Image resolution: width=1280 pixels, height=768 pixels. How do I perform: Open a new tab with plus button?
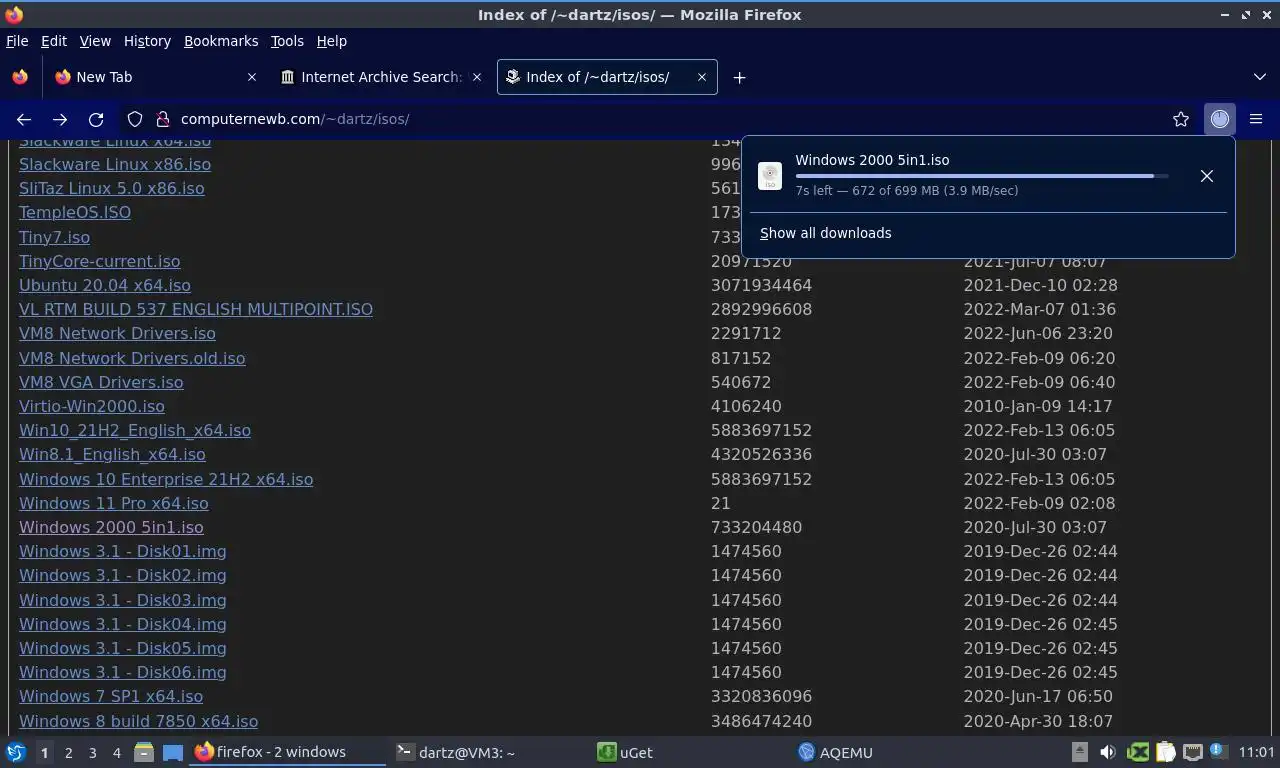(739, 77)
